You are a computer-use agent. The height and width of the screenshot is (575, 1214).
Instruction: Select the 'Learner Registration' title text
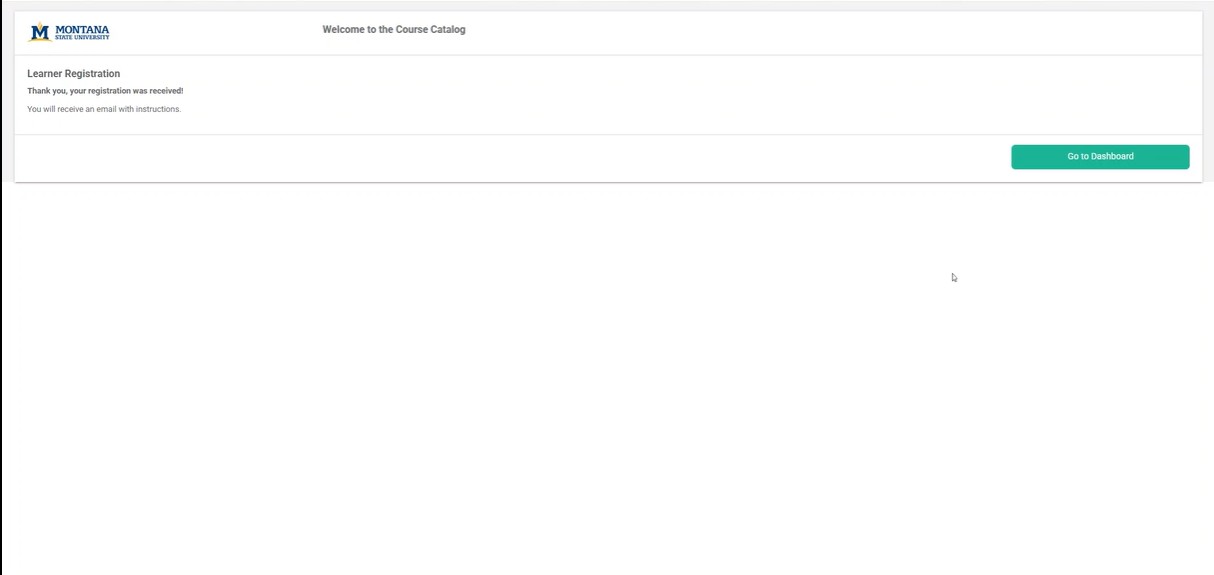click(74, 74)
